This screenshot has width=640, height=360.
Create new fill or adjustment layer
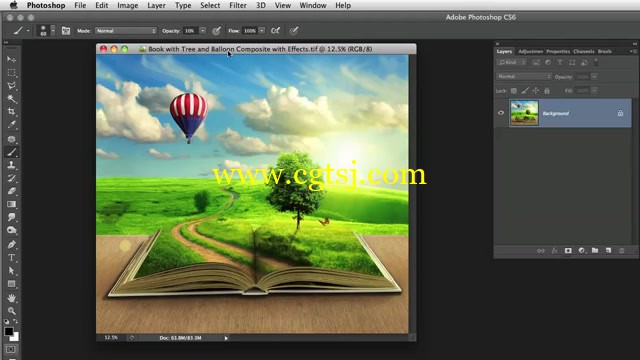582,251
